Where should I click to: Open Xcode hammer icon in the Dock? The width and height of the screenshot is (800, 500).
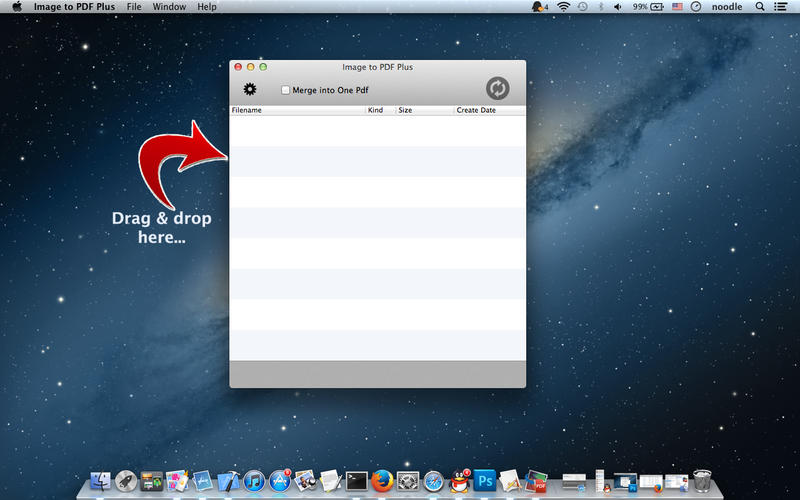click(228, 481)
